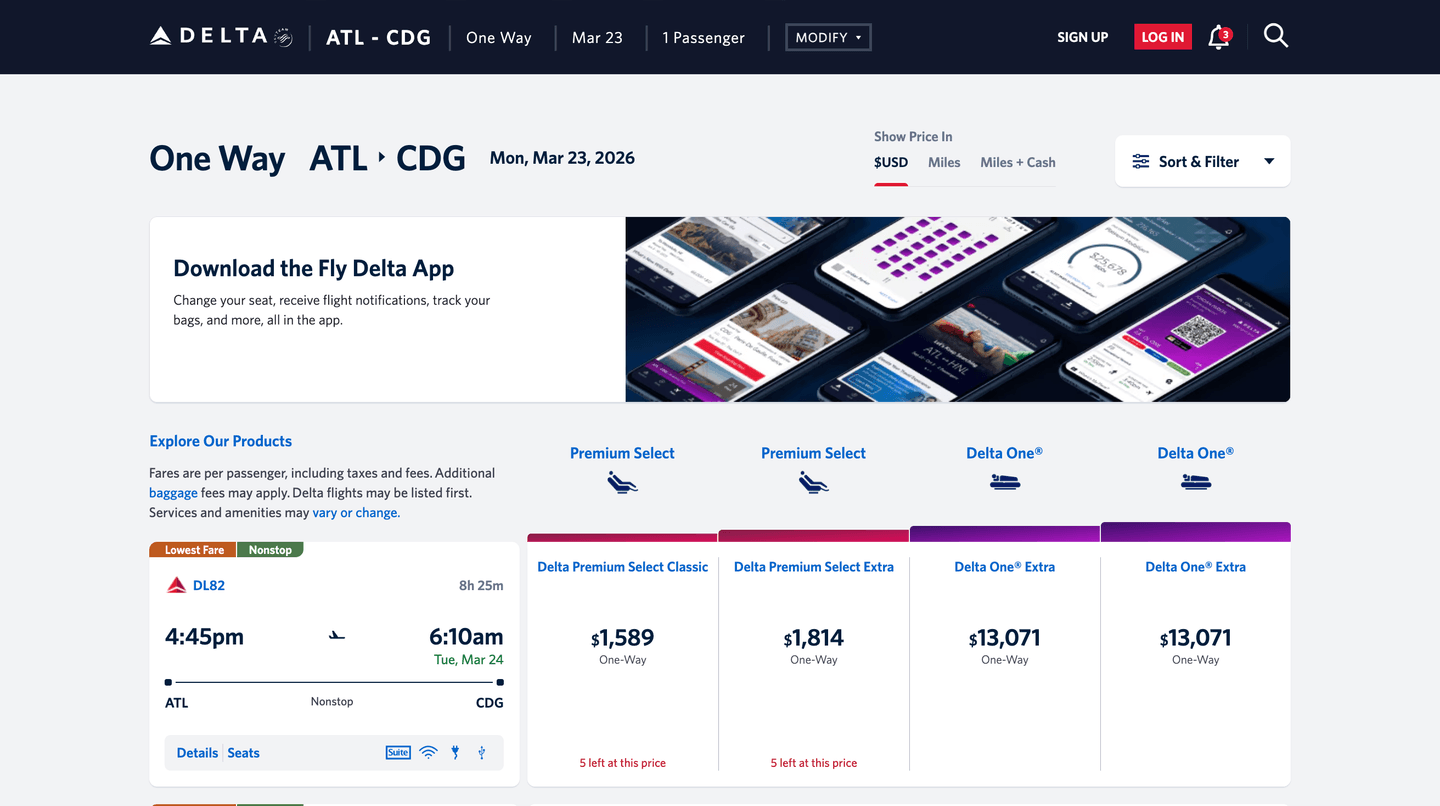1440x806 pixels.
Task: Open the baggage fees link
Action: [173, 492]
